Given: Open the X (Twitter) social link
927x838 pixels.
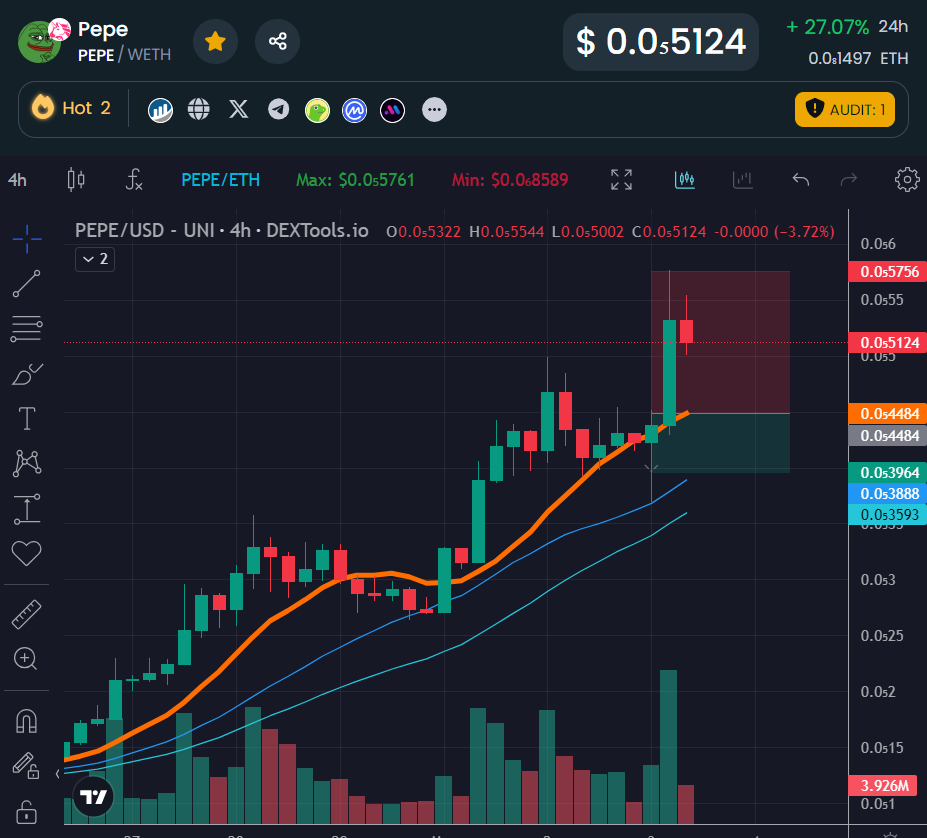Looking at the screenshot, I should (x=239, y=109).
